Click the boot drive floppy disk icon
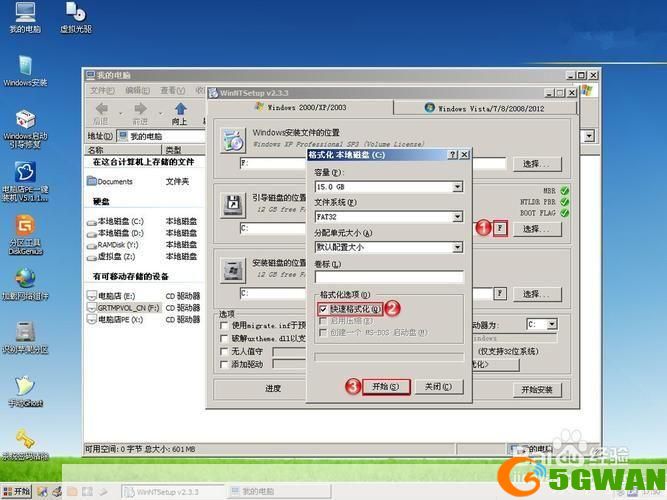The height and width of the screenshot is (500, 667). 233,206
